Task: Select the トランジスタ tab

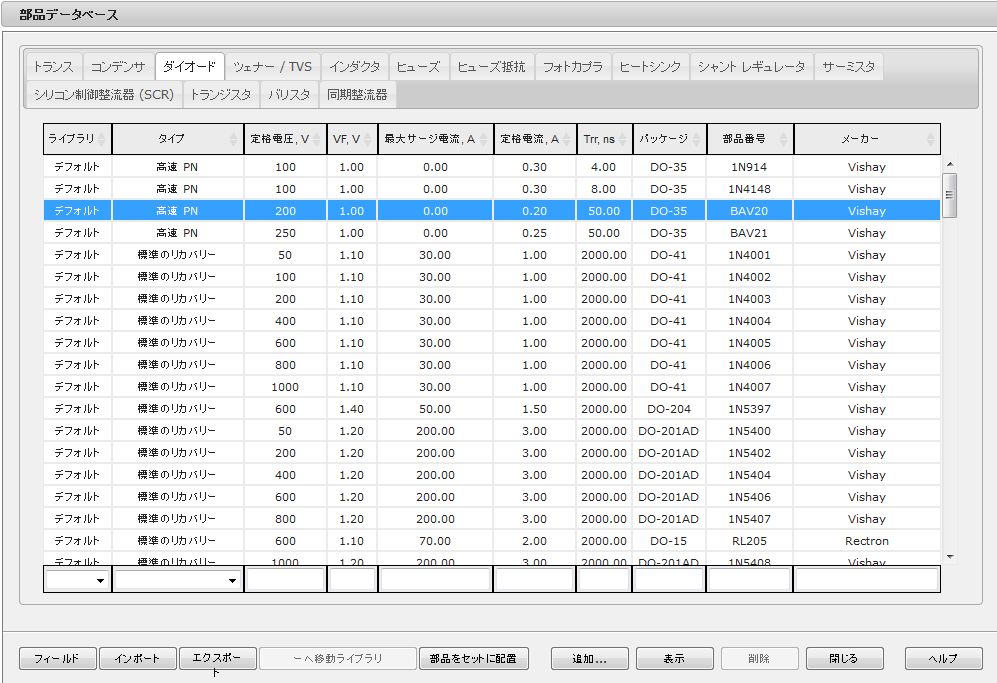Action: (x=220, y=95)
